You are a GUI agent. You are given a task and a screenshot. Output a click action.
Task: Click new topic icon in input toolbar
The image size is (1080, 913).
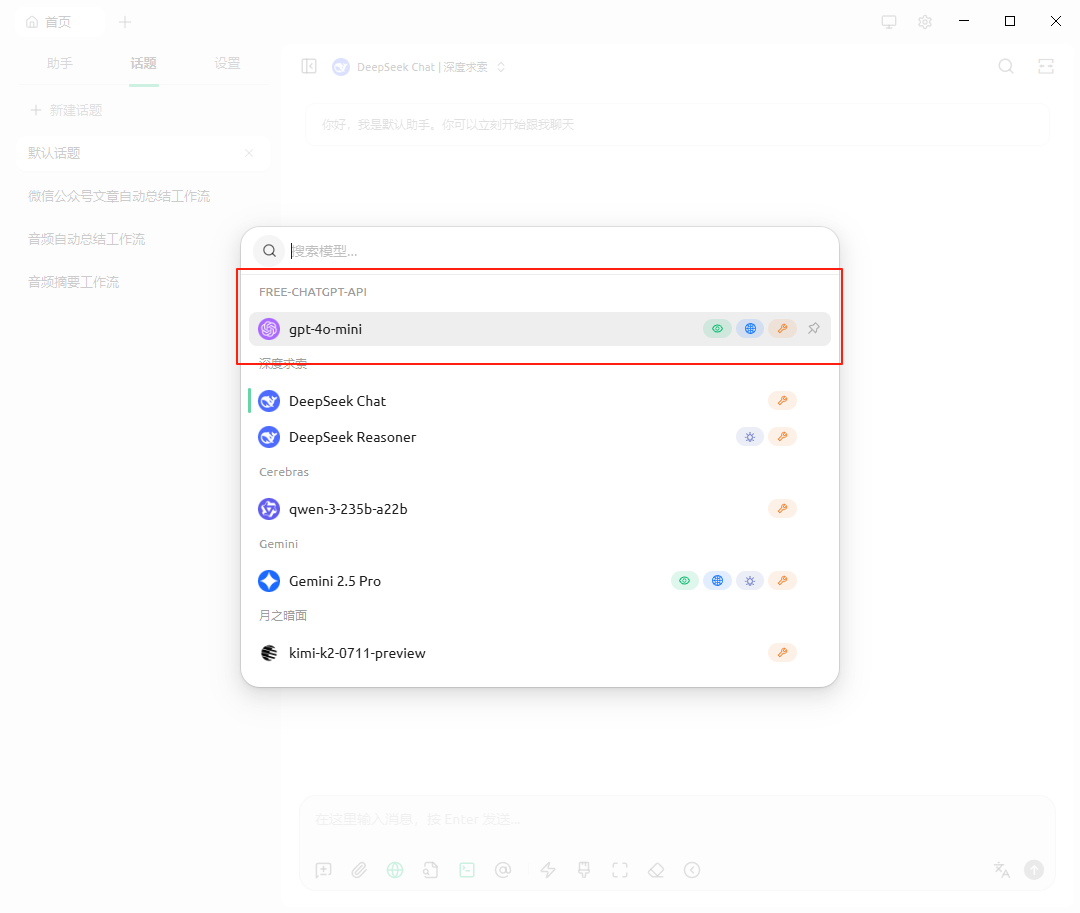323,870
